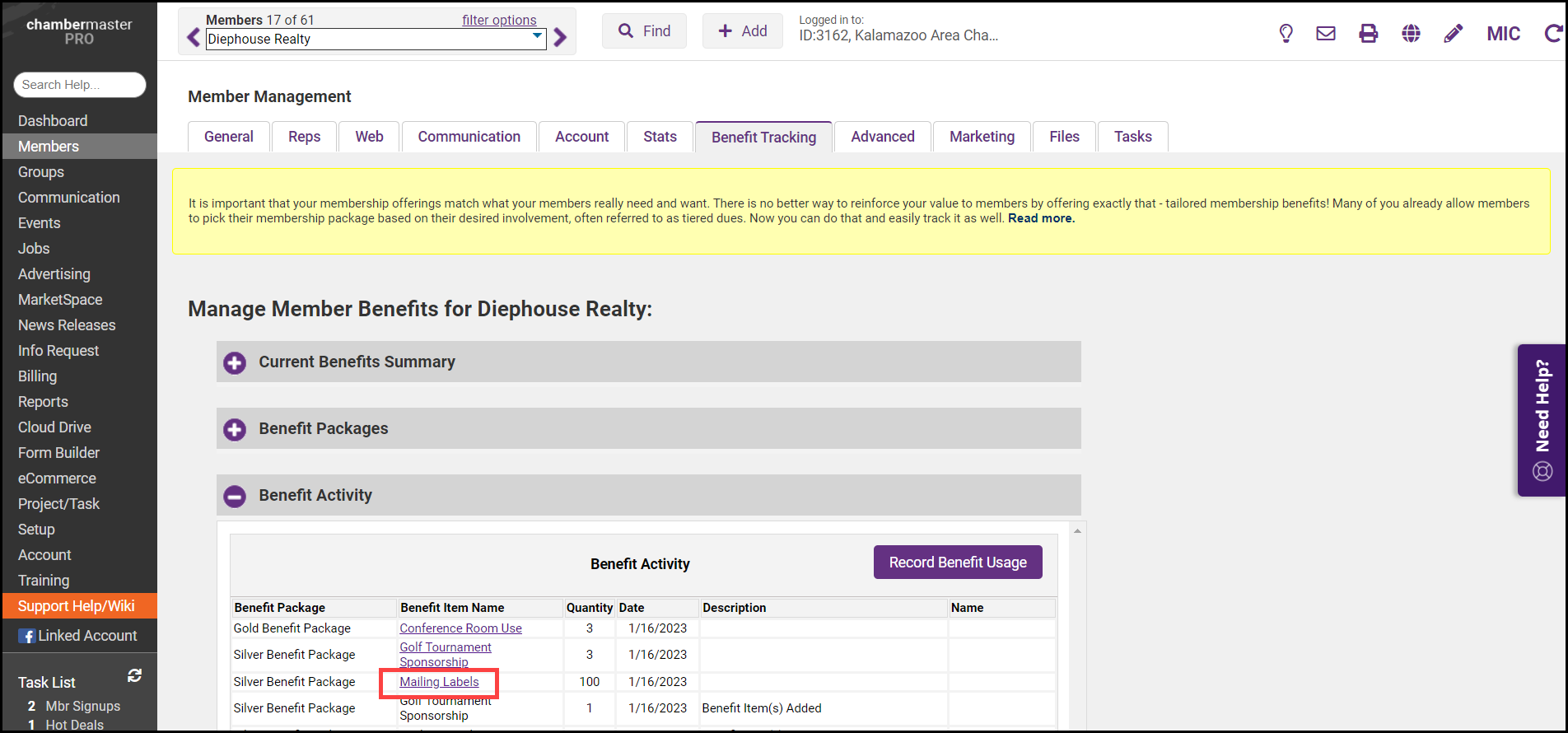Go to previous member arrow

[194, 38]
